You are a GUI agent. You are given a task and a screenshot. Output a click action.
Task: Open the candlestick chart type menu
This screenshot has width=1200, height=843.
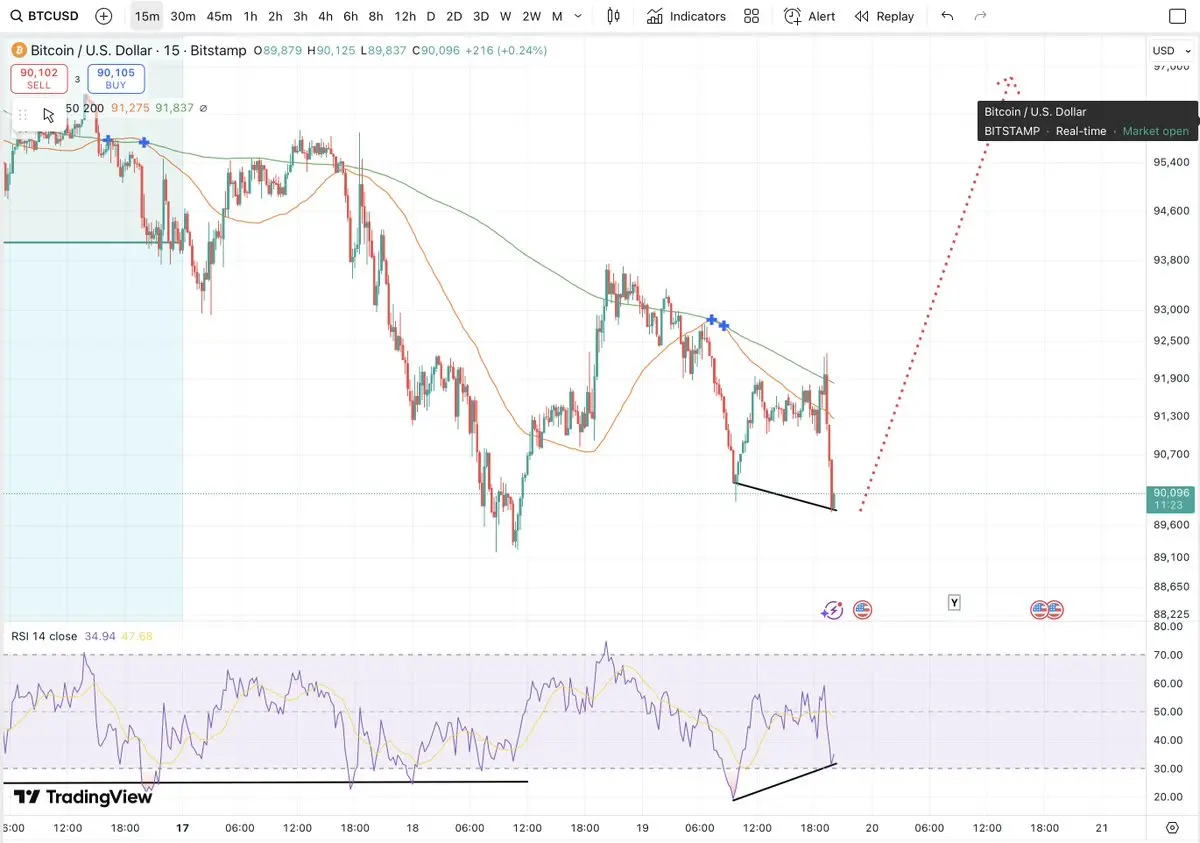pyautogui.click(x=613, y=16)
